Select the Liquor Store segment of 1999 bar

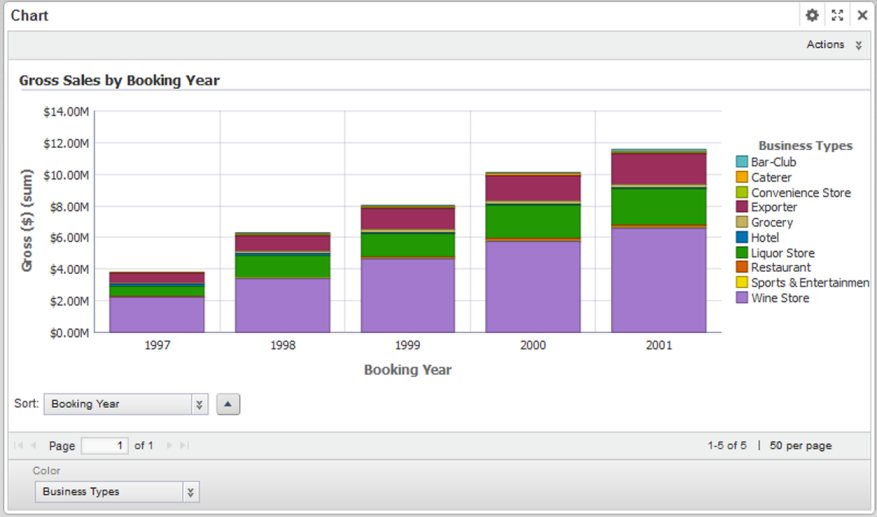tap(408, 245)
